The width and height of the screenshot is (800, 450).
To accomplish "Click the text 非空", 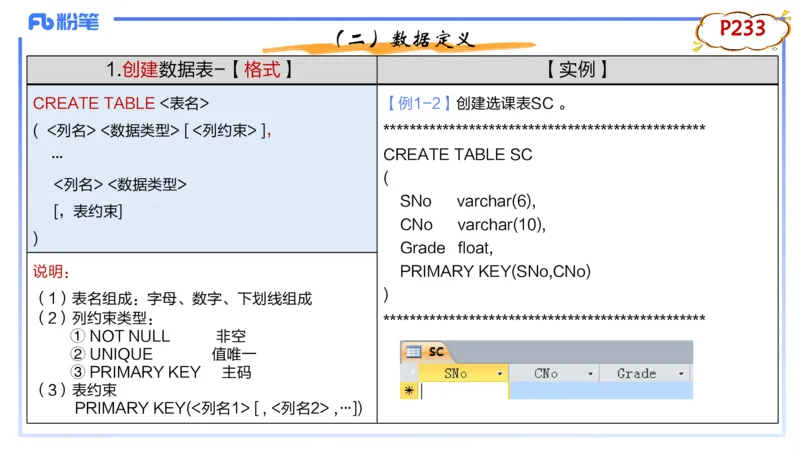I will 231,336.
